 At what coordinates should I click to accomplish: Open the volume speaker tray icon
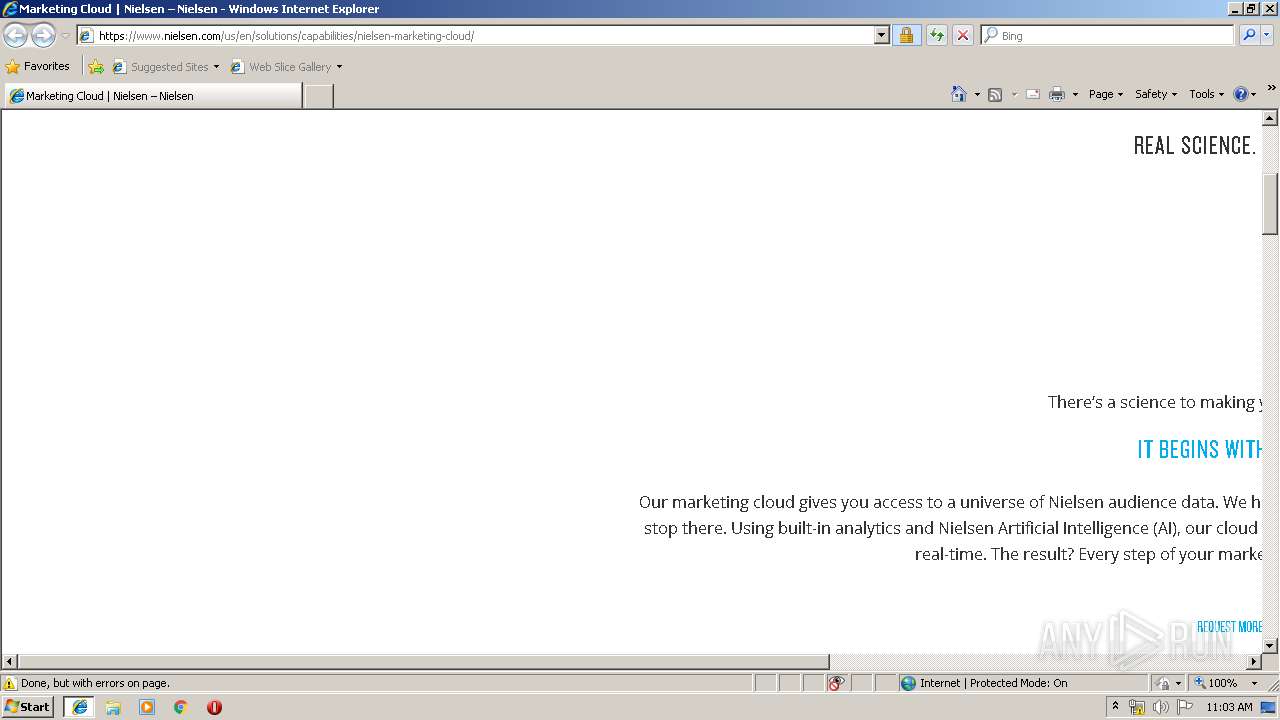point(1160,707)
